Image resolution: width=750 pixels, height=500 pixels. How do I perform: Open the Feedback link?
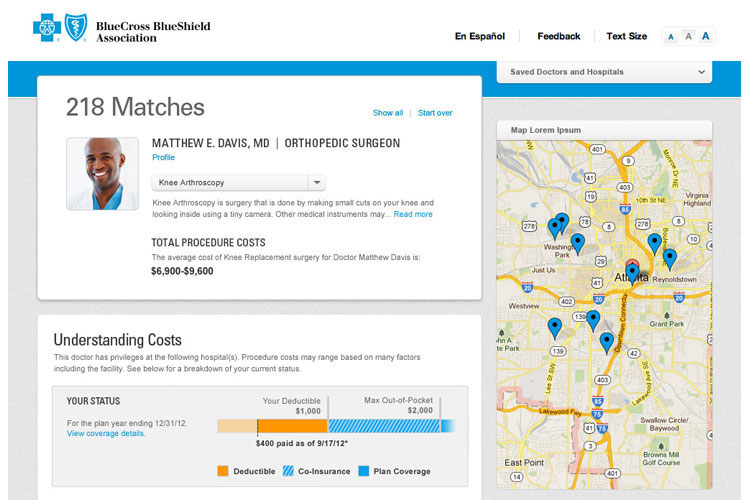pyautogui.click(x=559, y=36)
